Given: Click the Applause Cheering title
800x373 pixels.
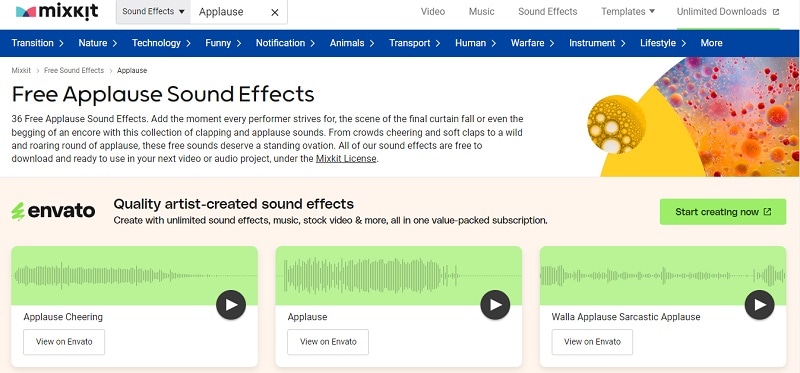Looking at the screenshot, I should [63, 317].
